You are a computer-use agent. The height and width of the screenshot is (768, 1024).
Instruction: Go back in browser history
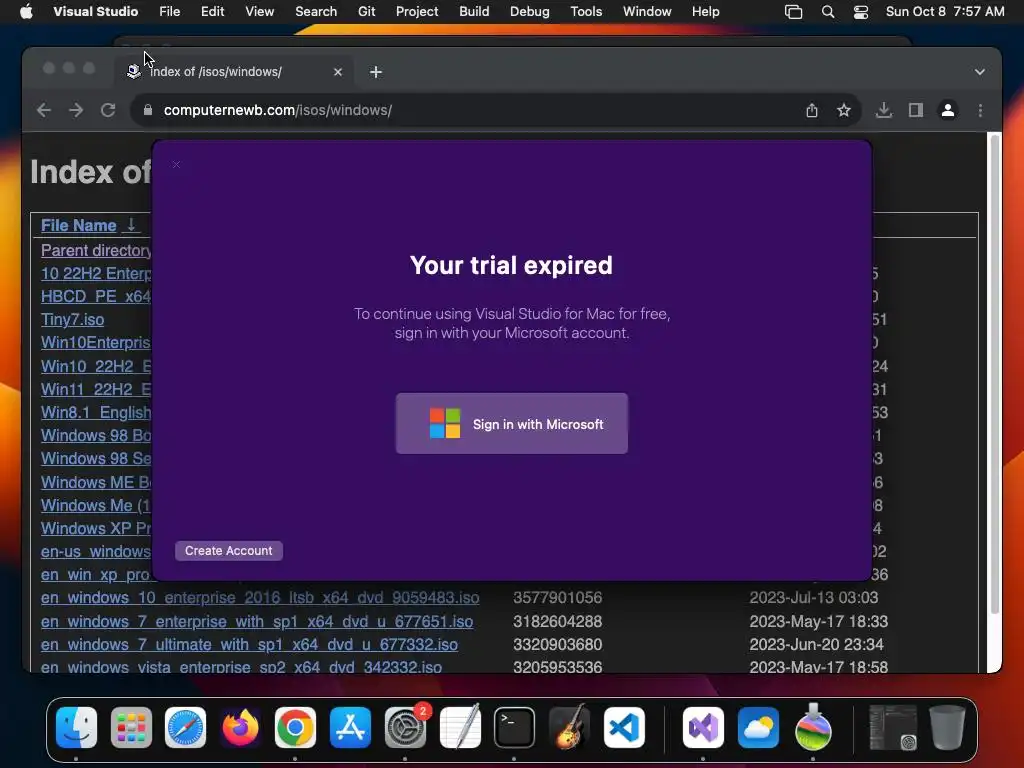(x=44, y=110)
